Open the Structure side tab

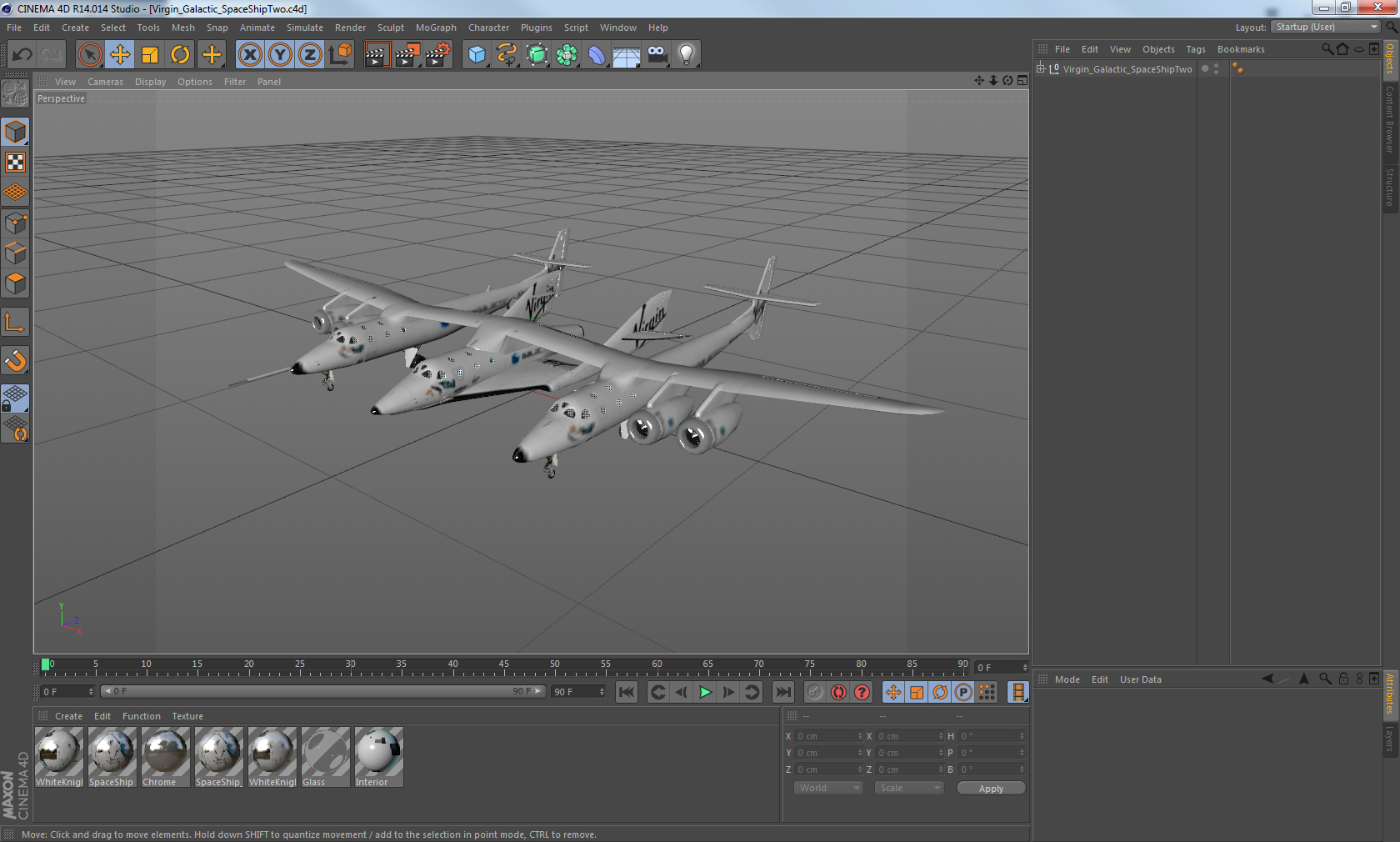1390,187
